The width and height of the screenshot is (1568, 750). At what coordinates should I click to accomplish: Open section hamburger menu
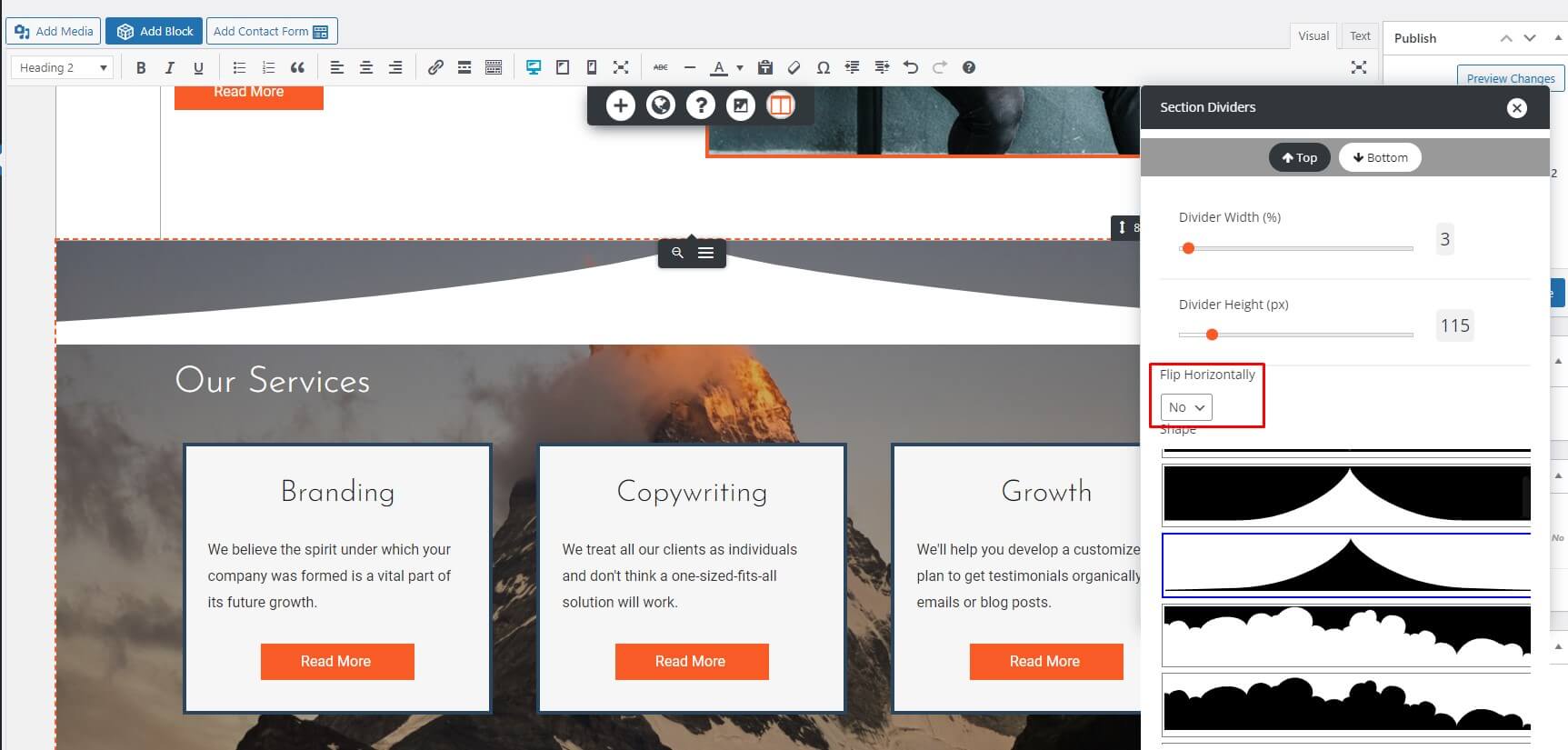click(x=706, y=253)
